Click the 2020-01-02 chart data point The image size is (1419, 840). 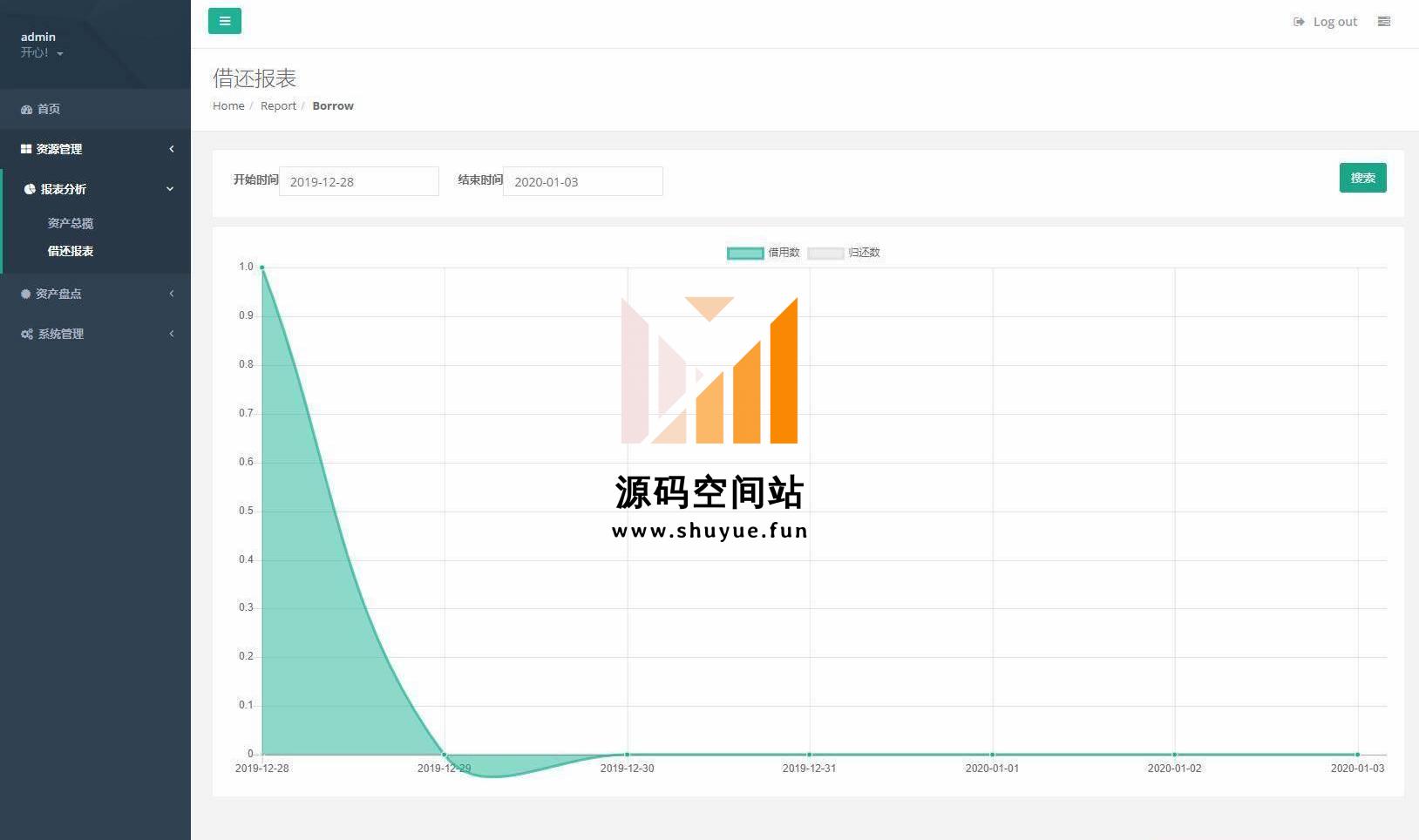[x=1175, y=755]
